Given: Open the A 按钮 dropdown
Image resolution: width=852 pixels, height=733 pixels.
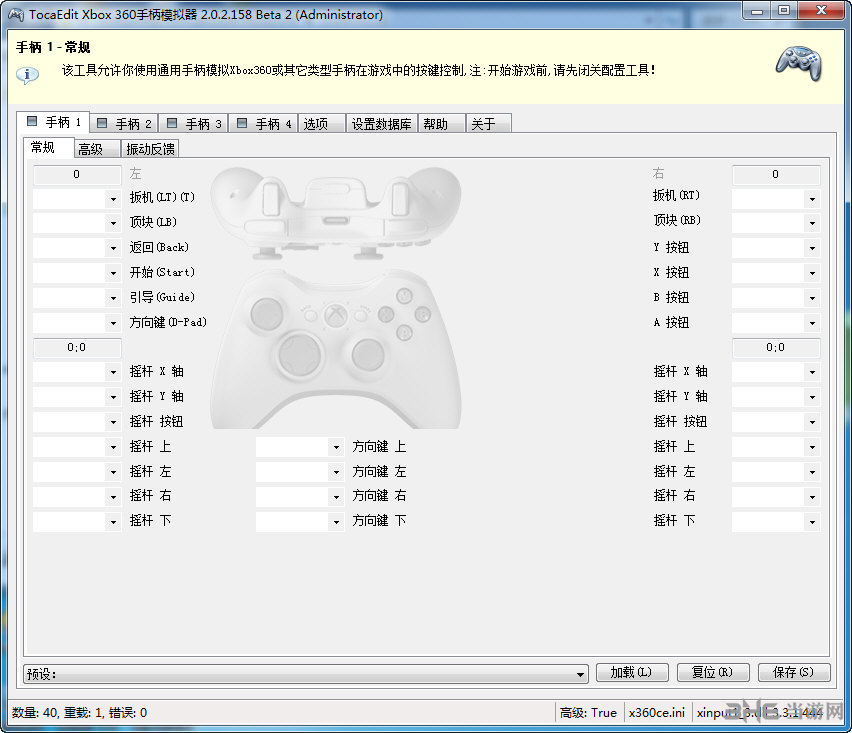Looking at the screenshot, I should click(776, 323).
